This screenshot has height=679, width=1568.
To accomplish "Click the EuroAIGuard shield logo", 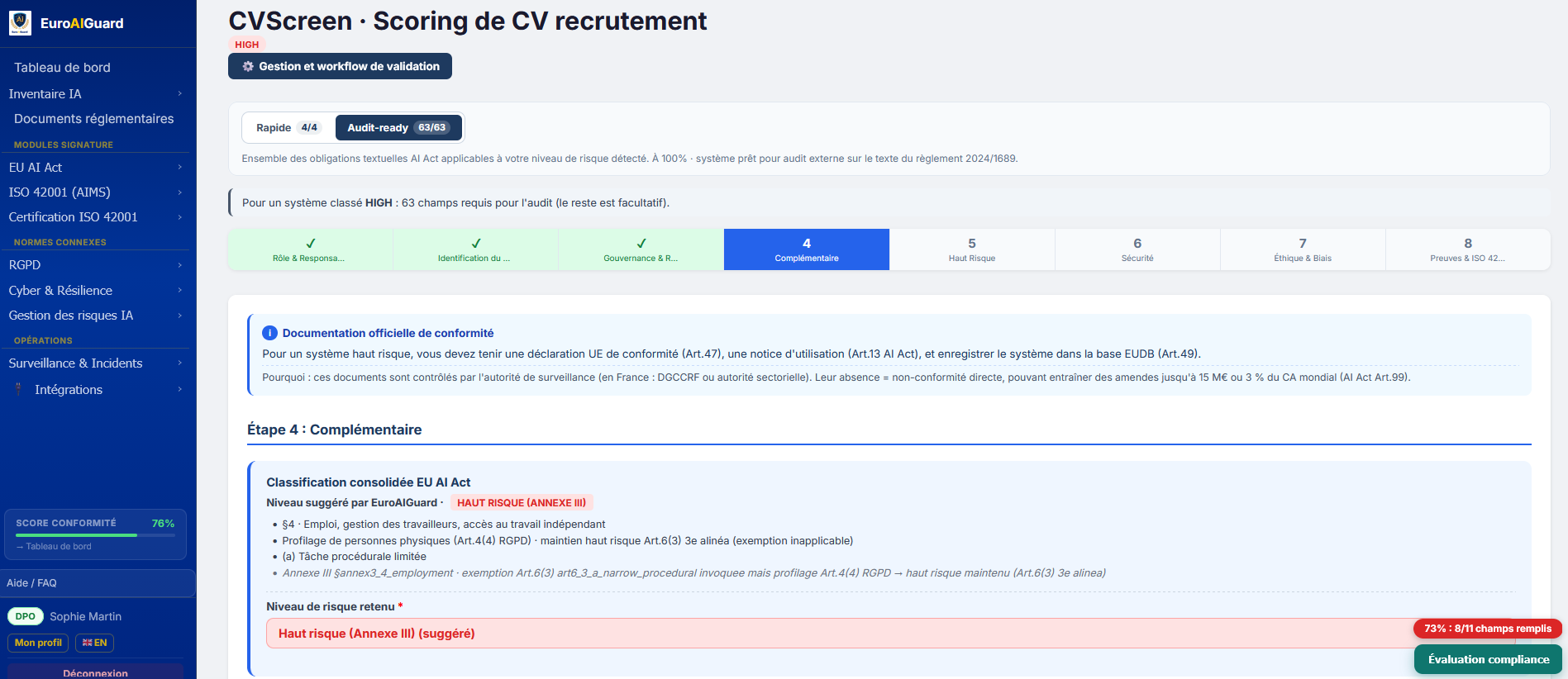I will click(x=20, y=23).
